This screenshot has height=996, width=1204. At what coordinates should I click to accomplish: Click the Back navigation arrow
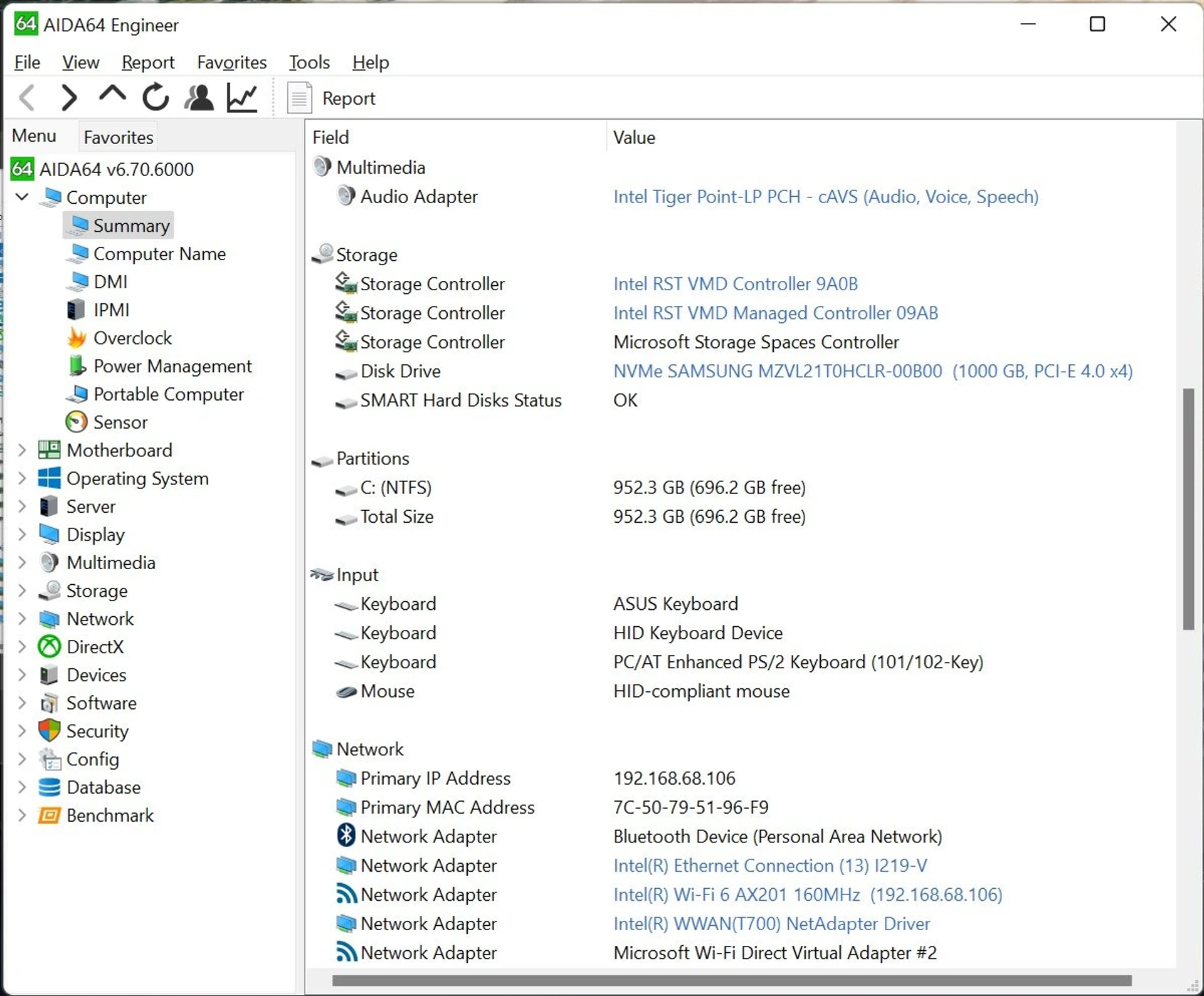click(x=27, y=98)
